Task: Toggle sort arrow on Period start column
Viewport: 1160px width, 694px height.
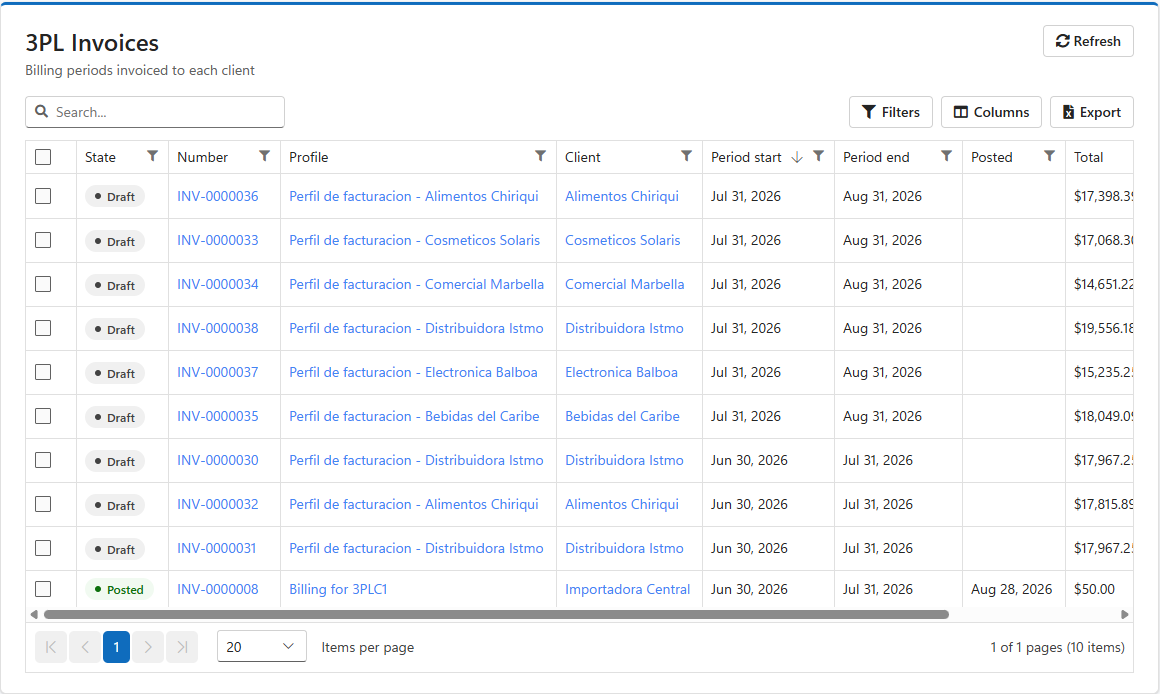Action: 797,157
